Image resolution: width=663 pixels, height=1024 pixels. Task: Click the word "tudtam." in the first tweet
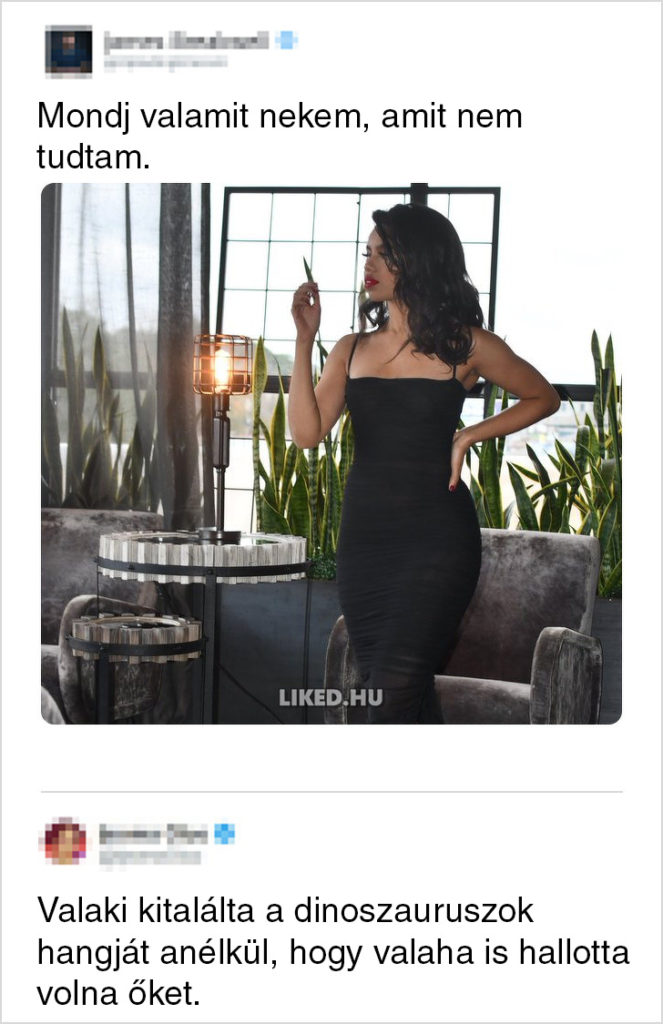pyautogui.click(x=93, y=157)
